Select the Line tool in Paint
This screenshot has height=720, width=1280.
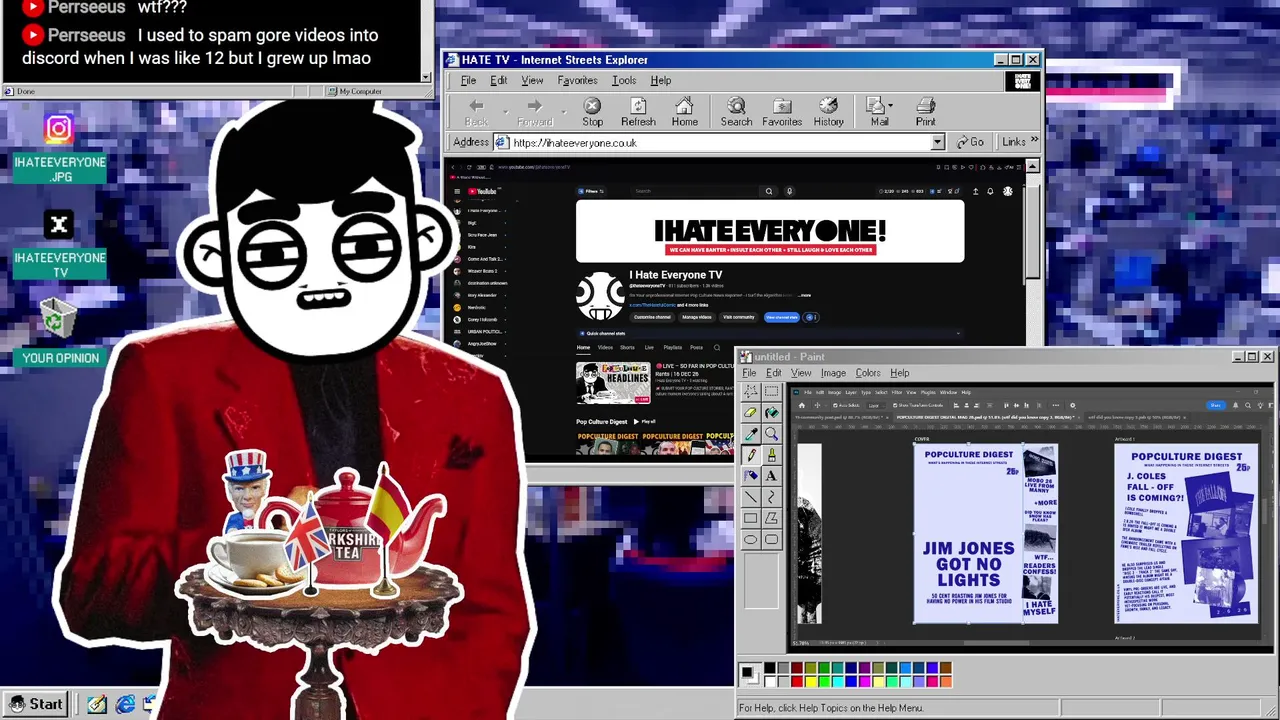pos(750,496)
